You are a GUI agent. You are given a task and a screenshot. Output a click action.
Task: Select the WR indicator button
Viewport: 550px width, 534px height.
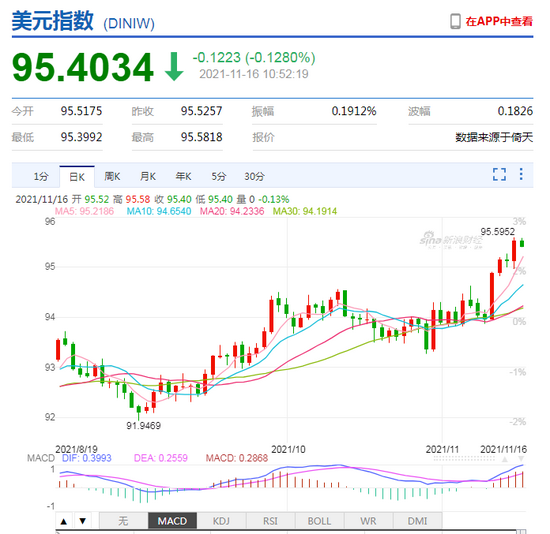tap(368, 521)
